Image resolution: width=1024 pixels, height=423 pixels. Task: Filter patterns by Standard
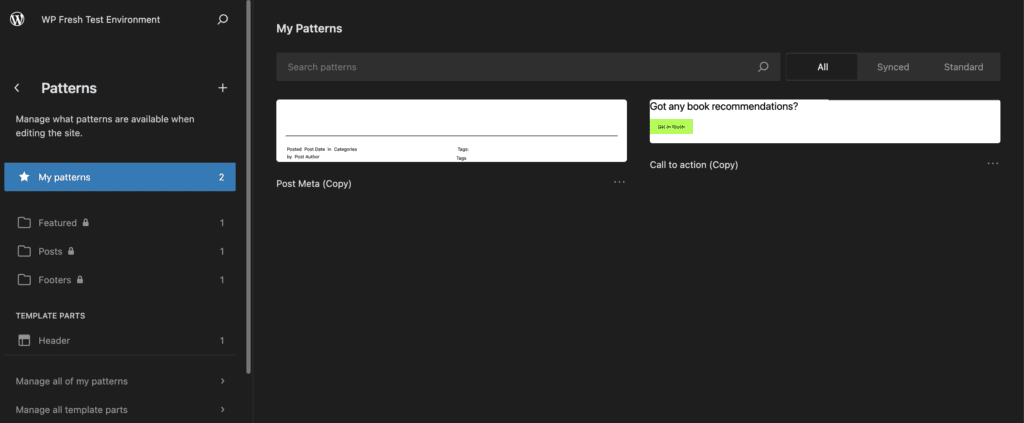[963, 67]
